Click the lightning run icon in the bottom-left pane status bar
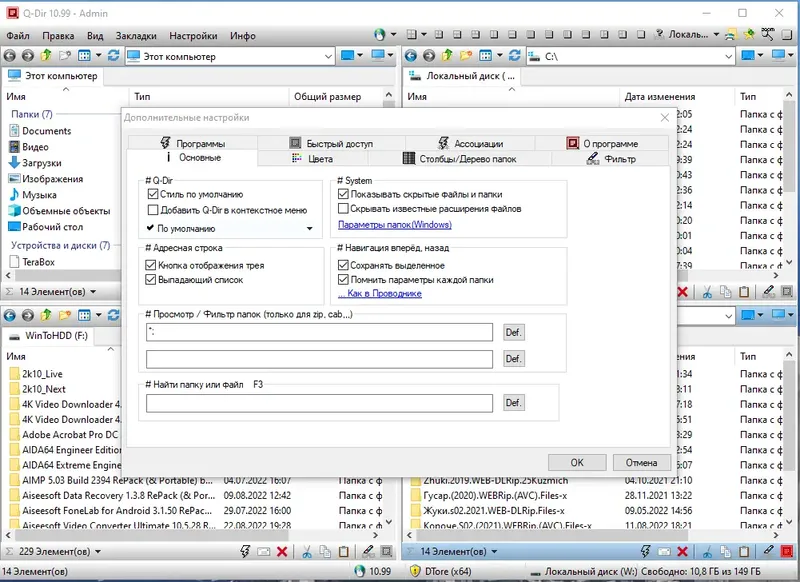 (245, 551)
